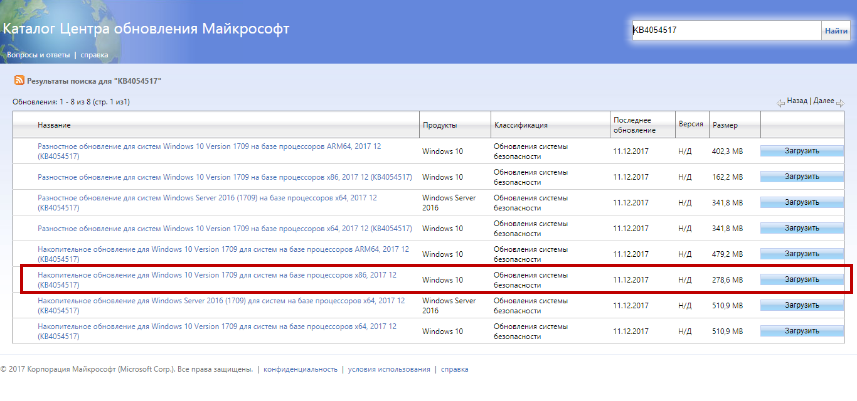Sort by the Продукты column header
The width and height of the screenshot is (857, 401).
pos(440,125)
